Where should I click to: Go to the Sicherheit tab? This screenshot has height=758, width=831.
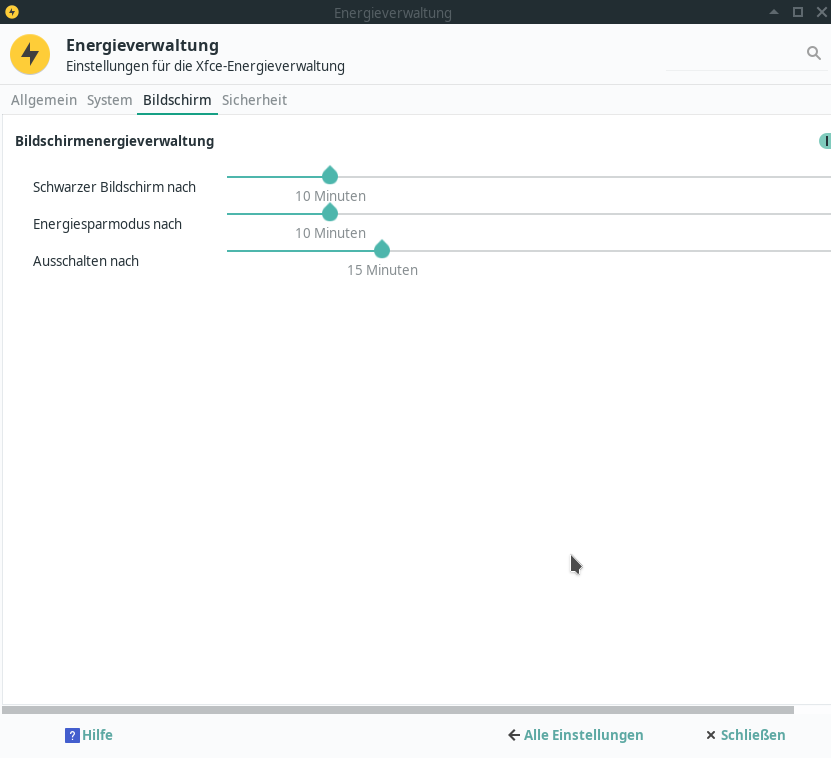point(254,100)
